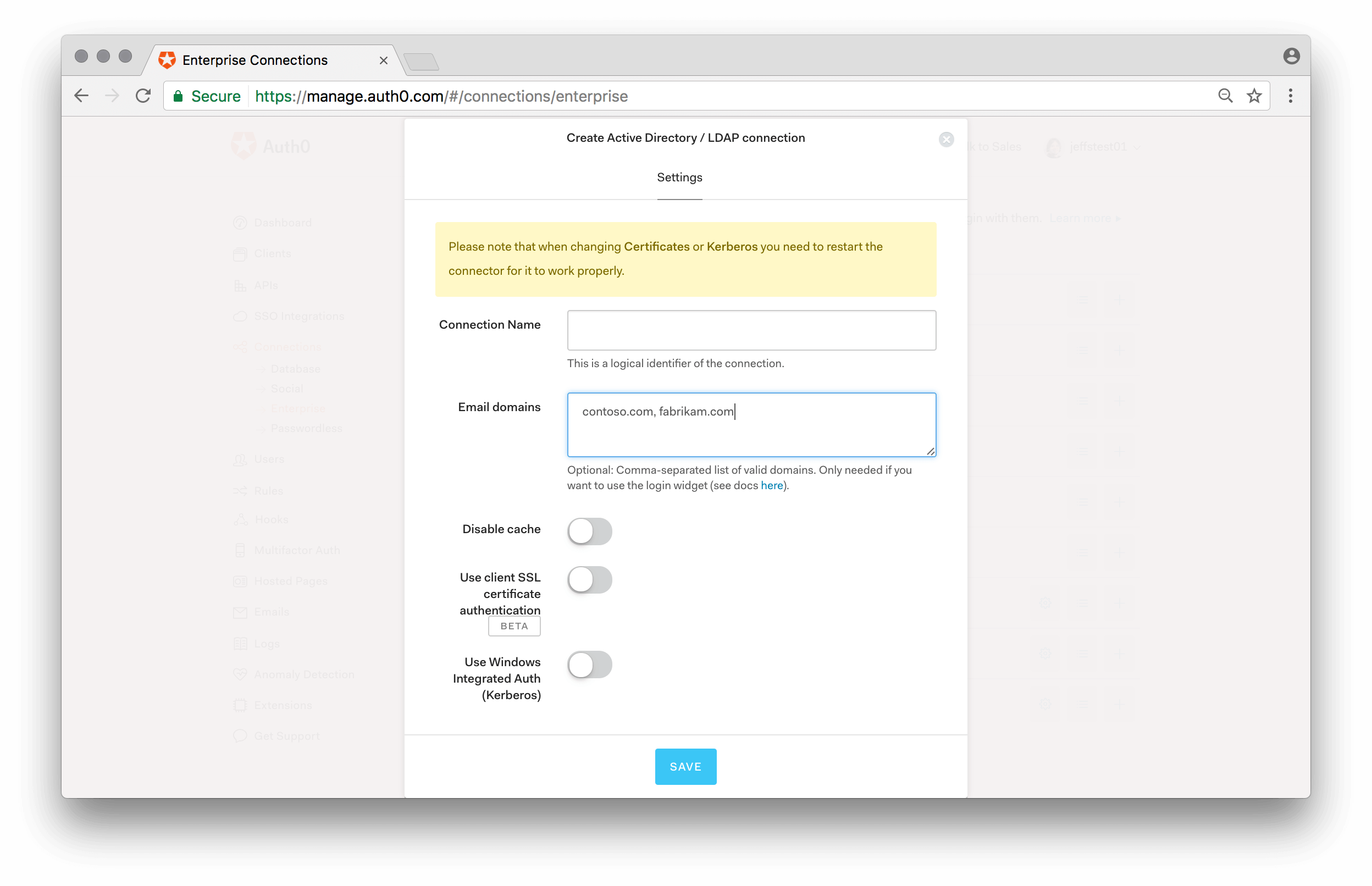1372x886 pixels.
Task: Enable Use Windows Integrated Auth (Kerberos)
Action: pos(590,664)
